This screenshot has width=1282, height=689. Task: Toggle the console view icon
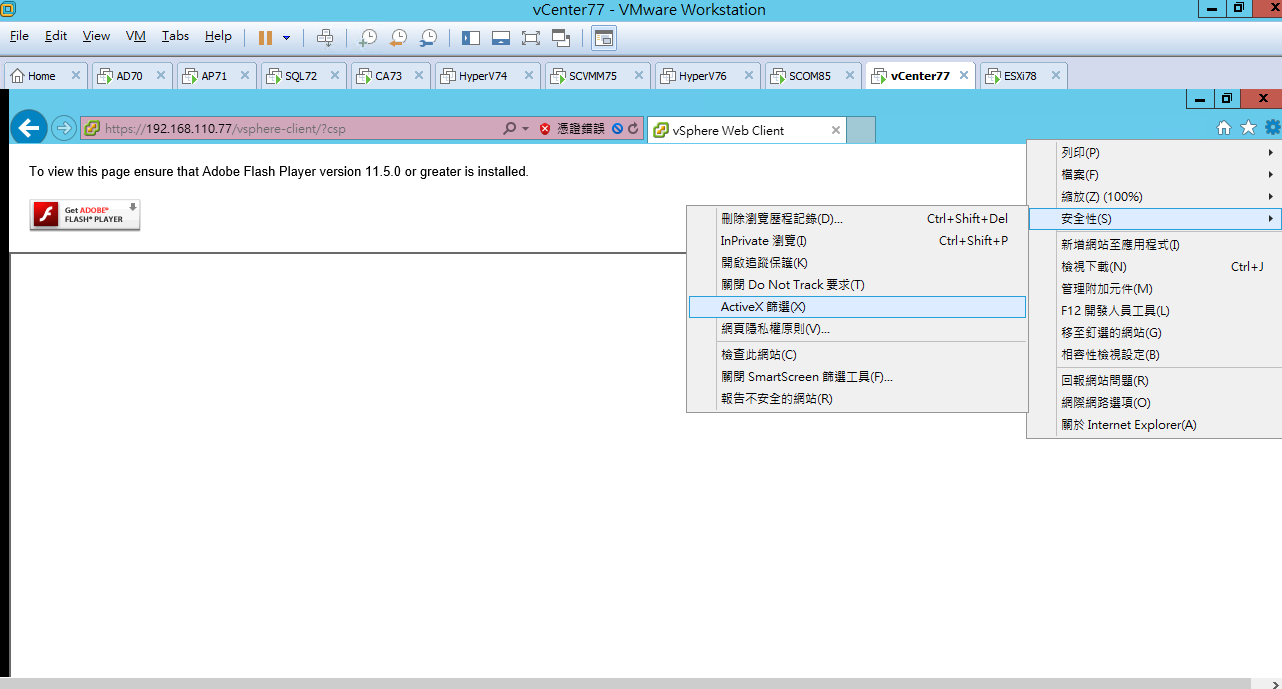[x=604, y=38]
